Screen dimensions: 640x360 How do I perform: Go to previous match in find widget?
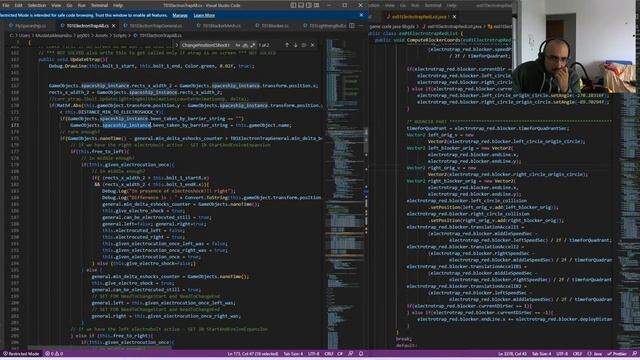(287, 45)
